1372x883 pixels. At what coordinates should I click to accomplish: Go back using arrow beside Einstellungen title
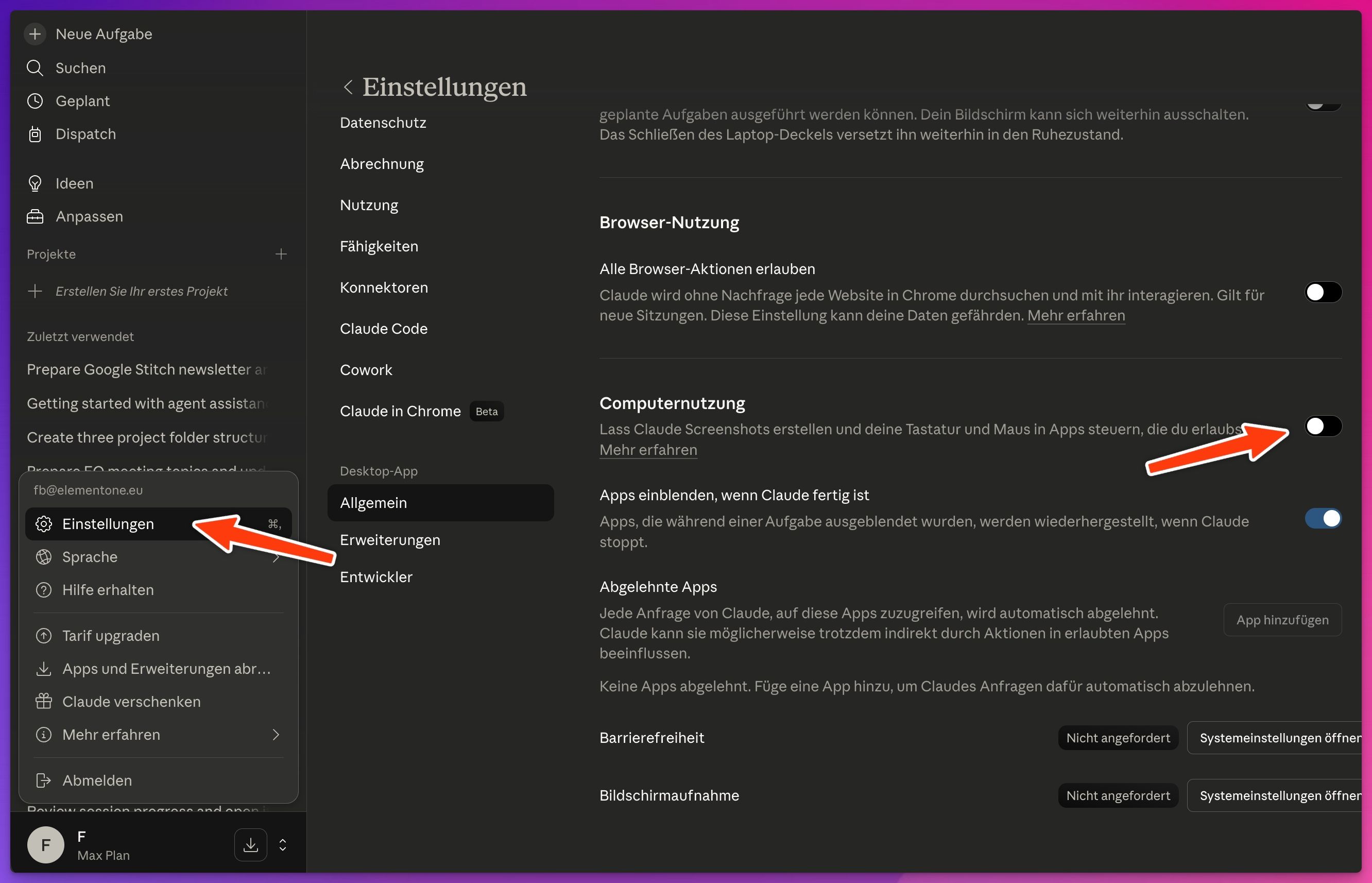point(348,87)
